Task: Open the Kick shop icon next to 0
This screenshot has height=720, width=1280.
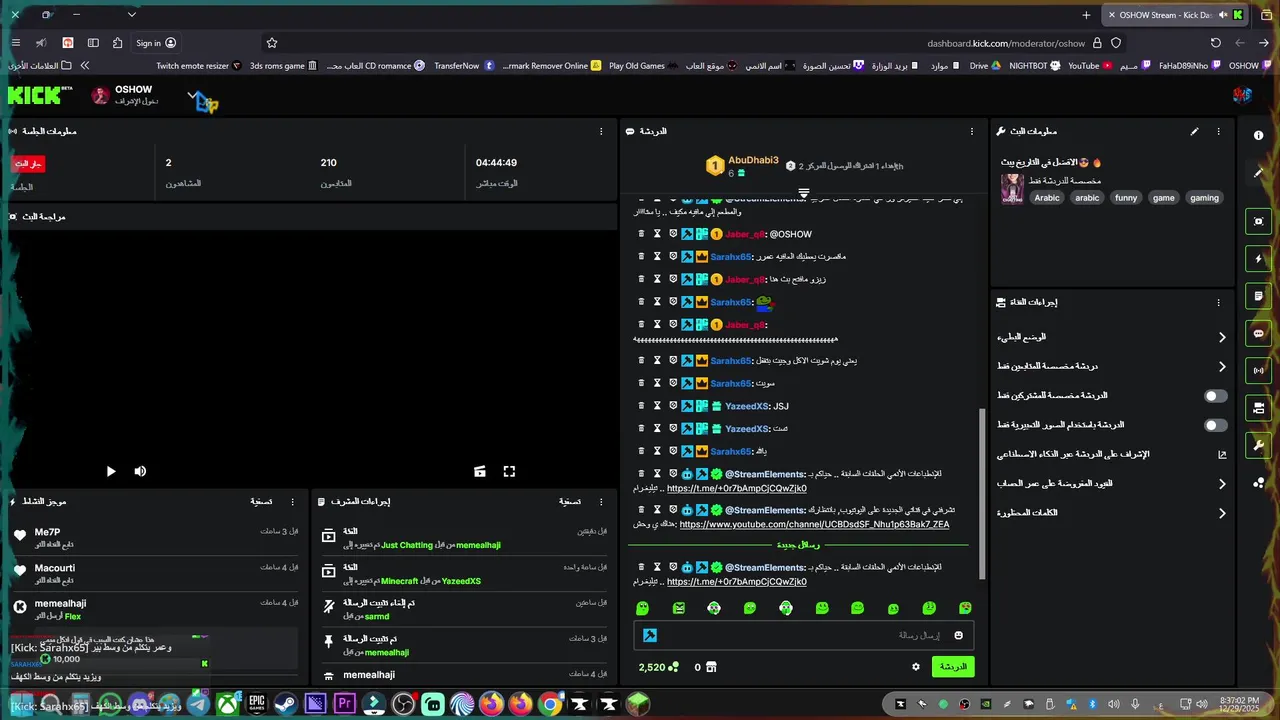Action: 712,667
